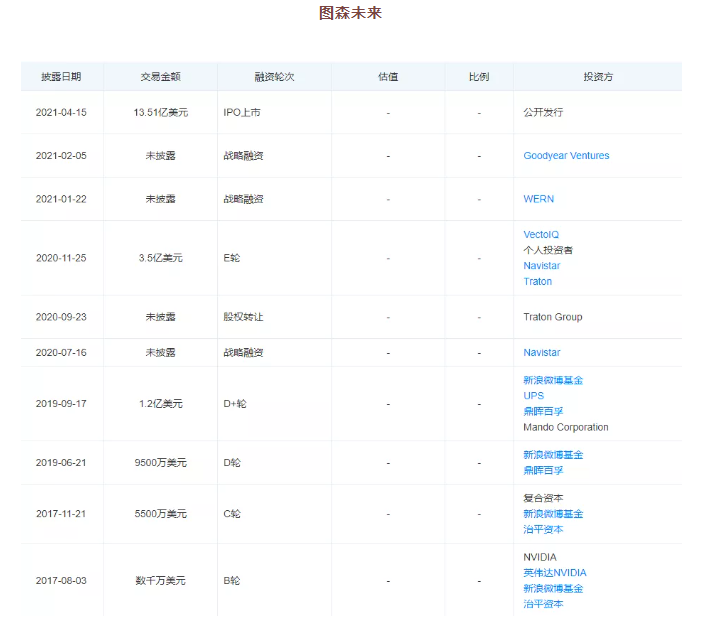Image resolution: width=716 pixels, height=639 pixels.
Task: Open Navistar link in the E轮 row
Action: [x=542, y=266]
